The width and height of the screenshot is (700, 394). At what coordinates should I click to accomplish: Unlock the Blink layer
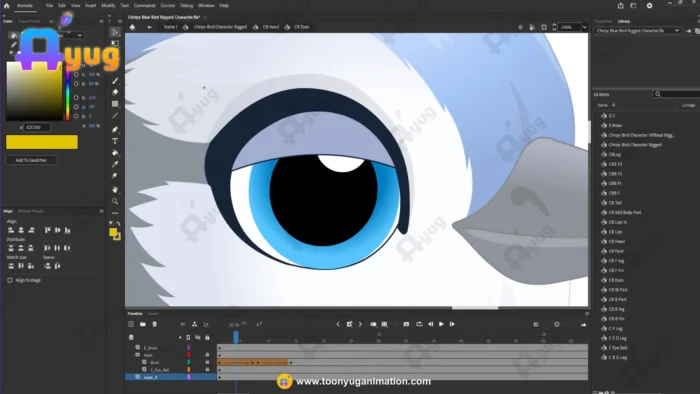(x=207, y=362)
